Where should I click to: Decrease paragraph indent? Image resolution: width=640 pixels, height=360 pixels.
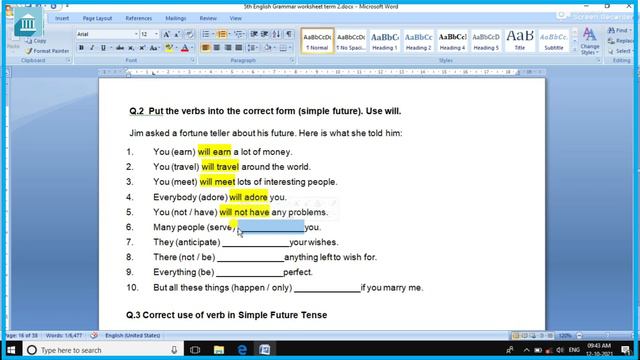254,34
